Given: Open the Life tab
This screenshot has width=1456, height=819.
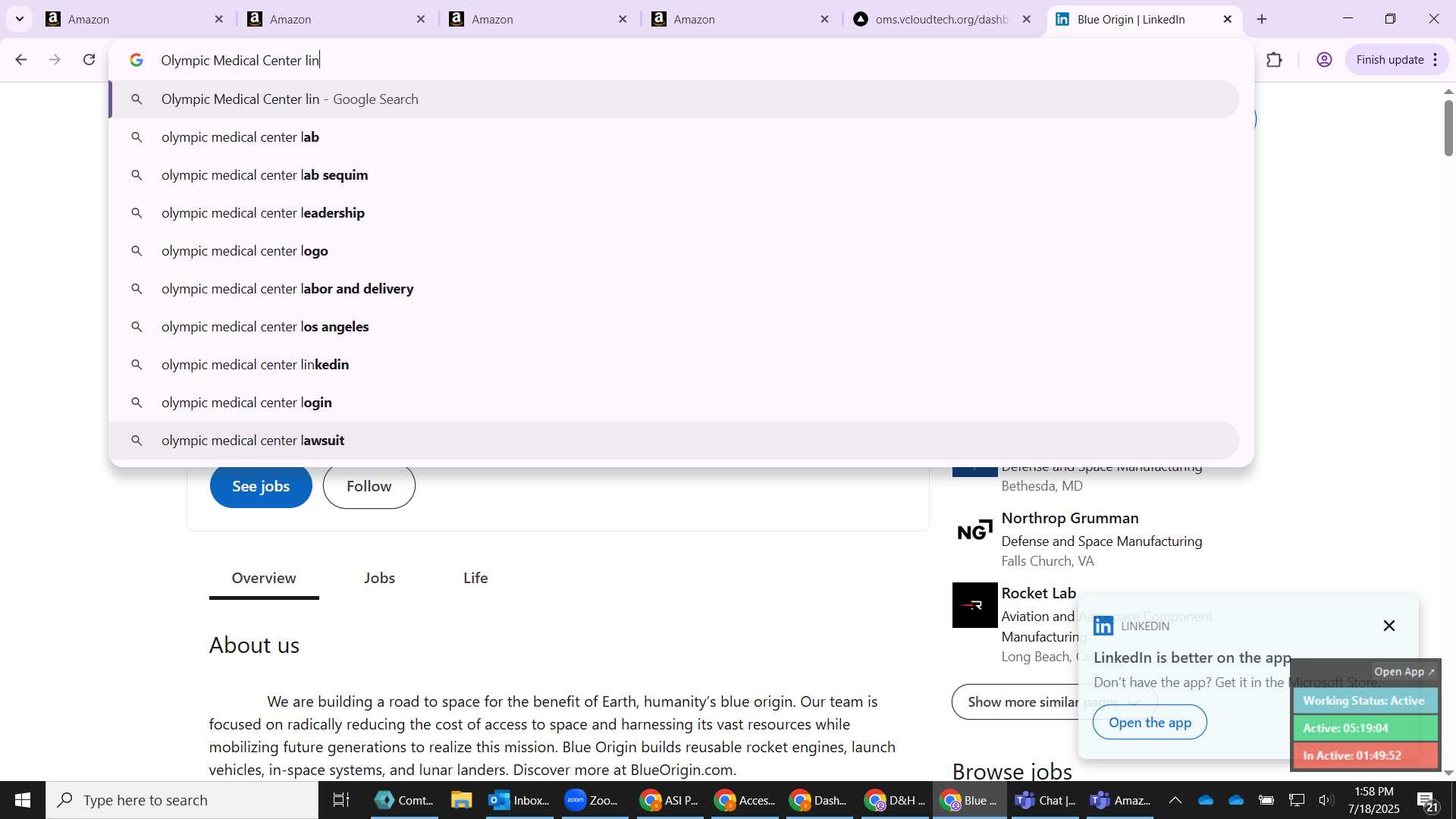Looking at the screenshot, I should (x=475, y=578).
